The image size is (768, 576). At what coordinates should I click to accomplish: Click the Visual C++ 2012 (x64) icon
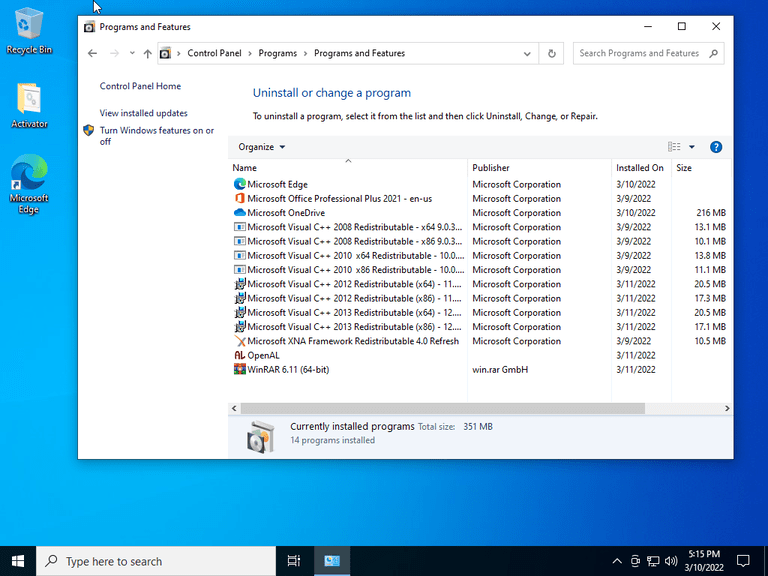point(240,284)
